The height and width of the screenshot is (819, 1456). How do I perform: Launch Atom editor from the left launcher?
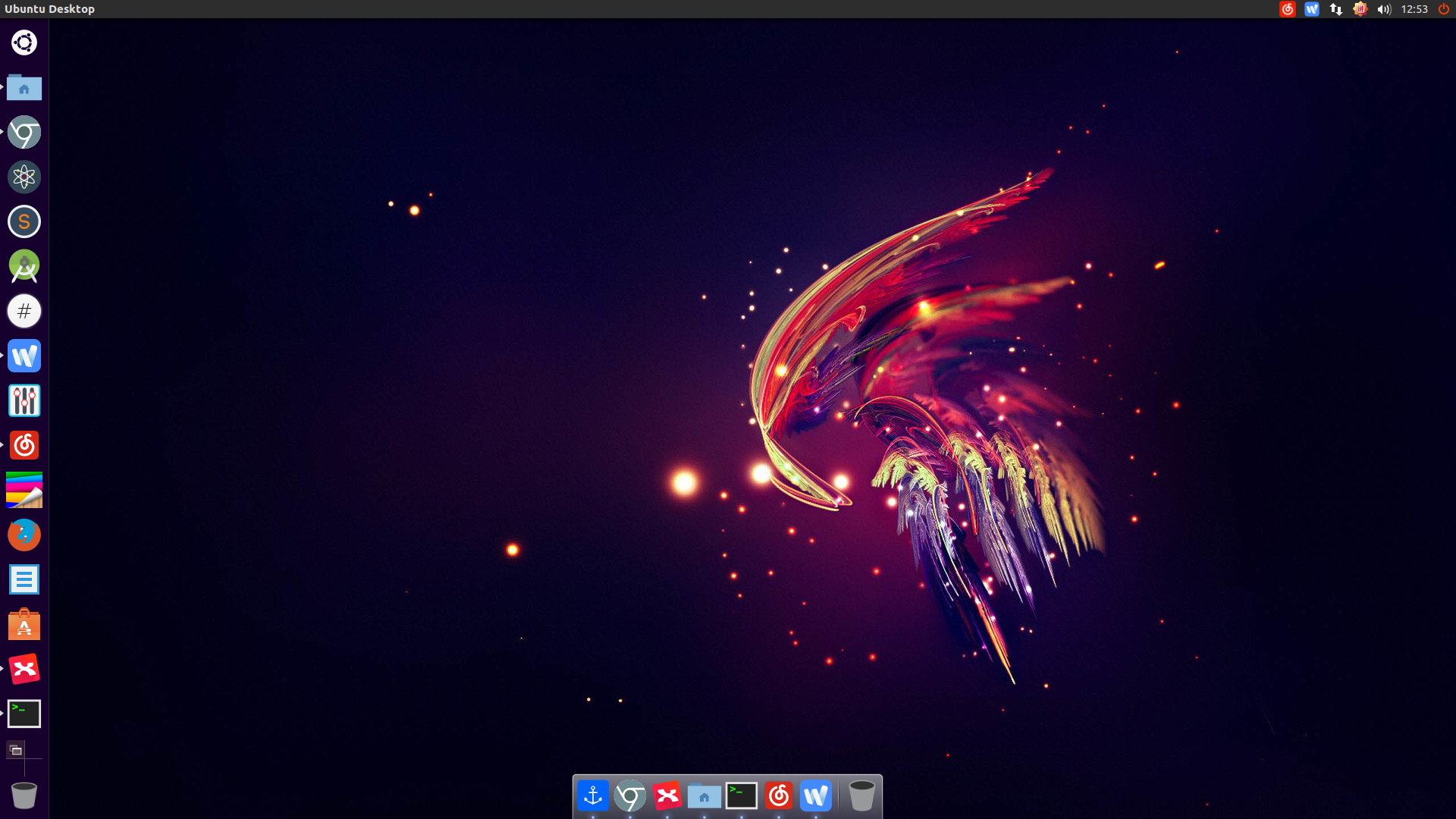tap(24, 177)
